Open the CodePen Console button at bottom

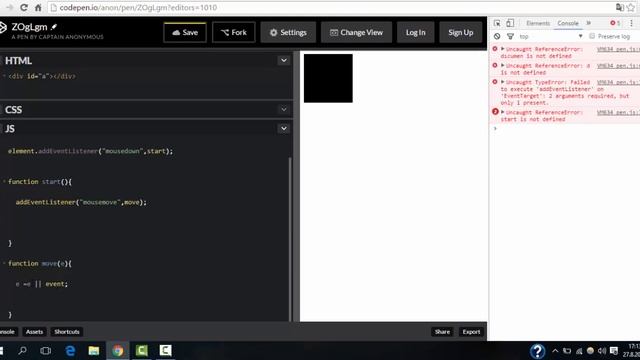coord(7,332)
